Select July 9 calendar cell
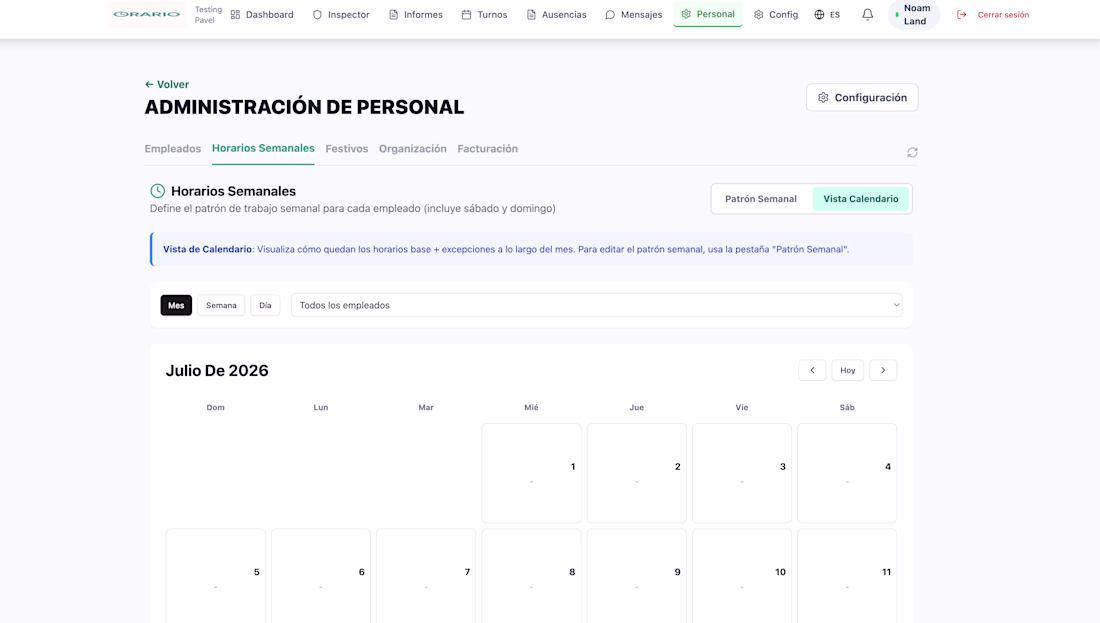Image resolution: width=1100 pixels, height=623 pixels. [636, 576]
